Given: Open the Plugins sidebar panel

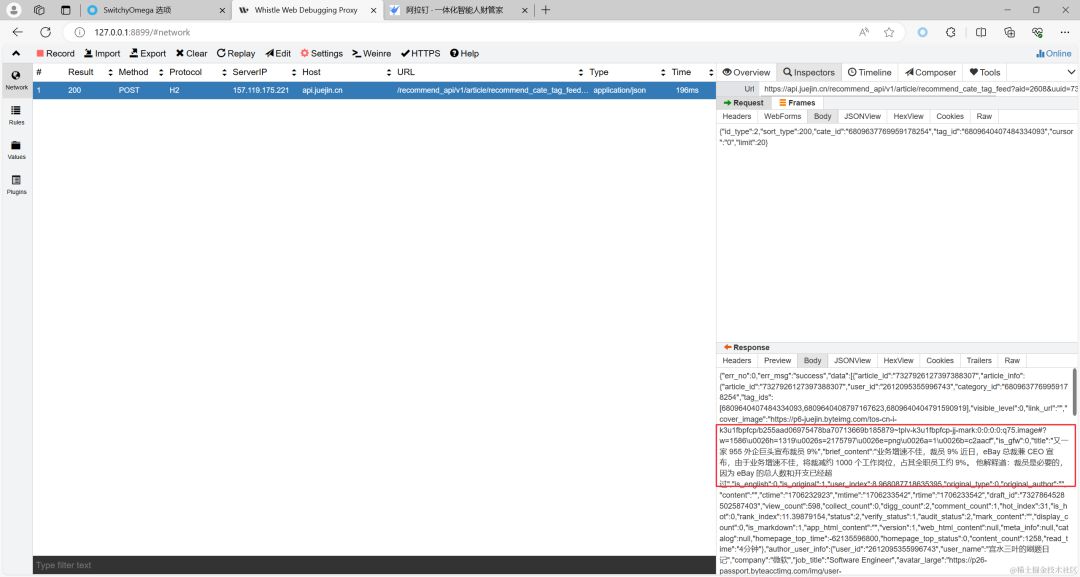Looking at the screenshot, I should pos(16,184).
